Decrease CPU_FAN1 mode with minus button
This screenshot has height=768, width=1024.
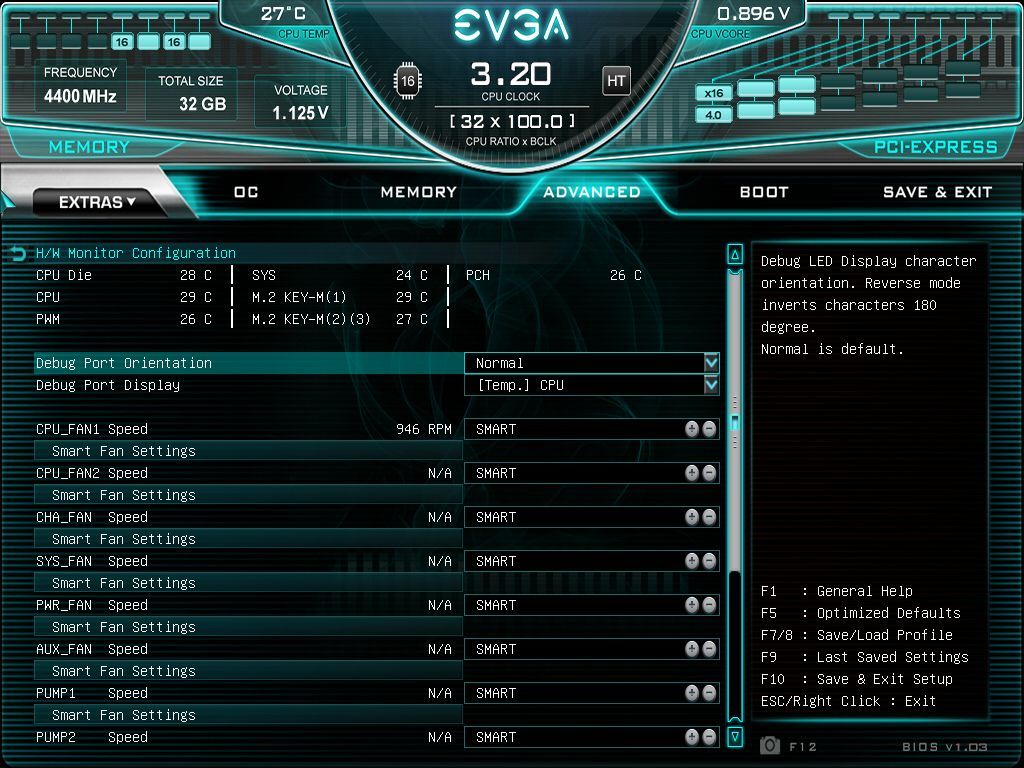tap(709, 429)
